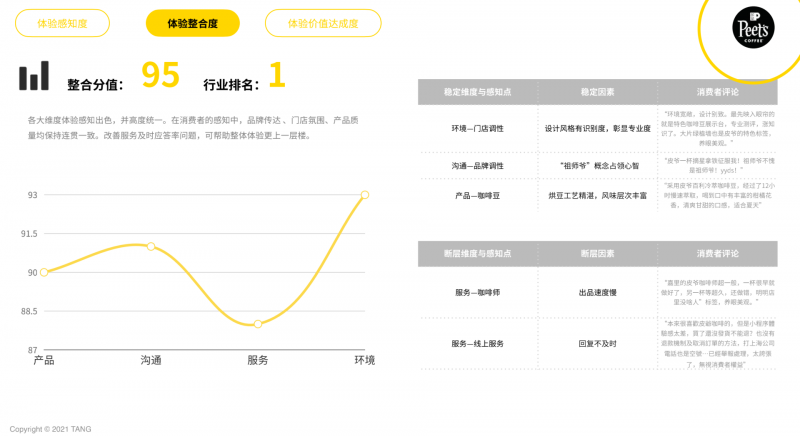The width and height of the screenshot is (800, 436).
Task: Click the 沟通 data point on the curve
Action: (151, 246)
